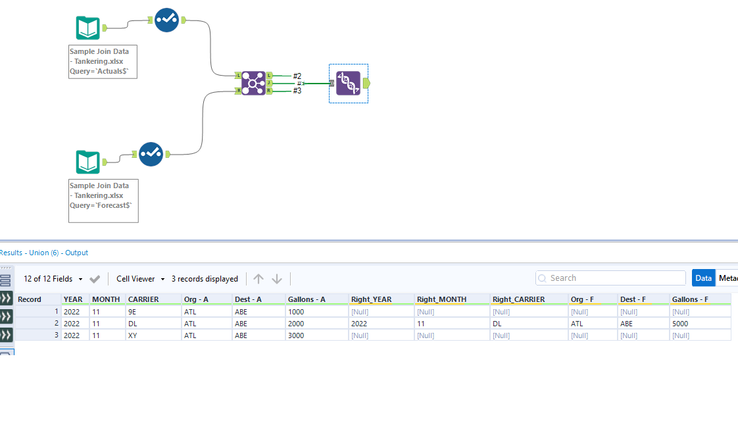Select Org - F cell ATL

coord(593,324)
